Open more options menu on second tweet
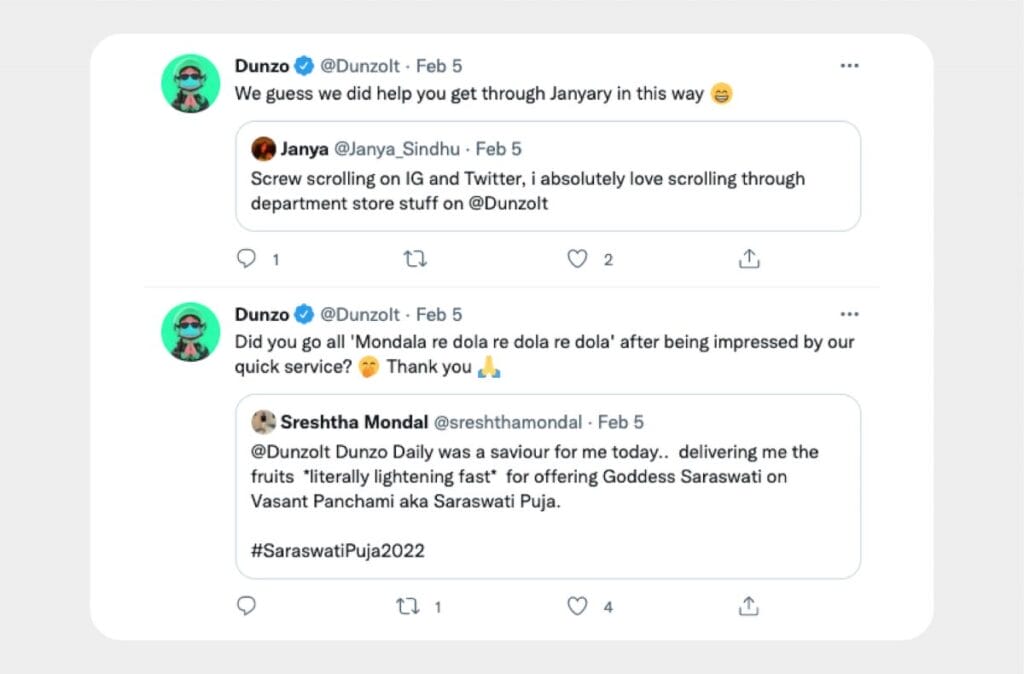Screen dimensions: 1024x674 (849, 314)
